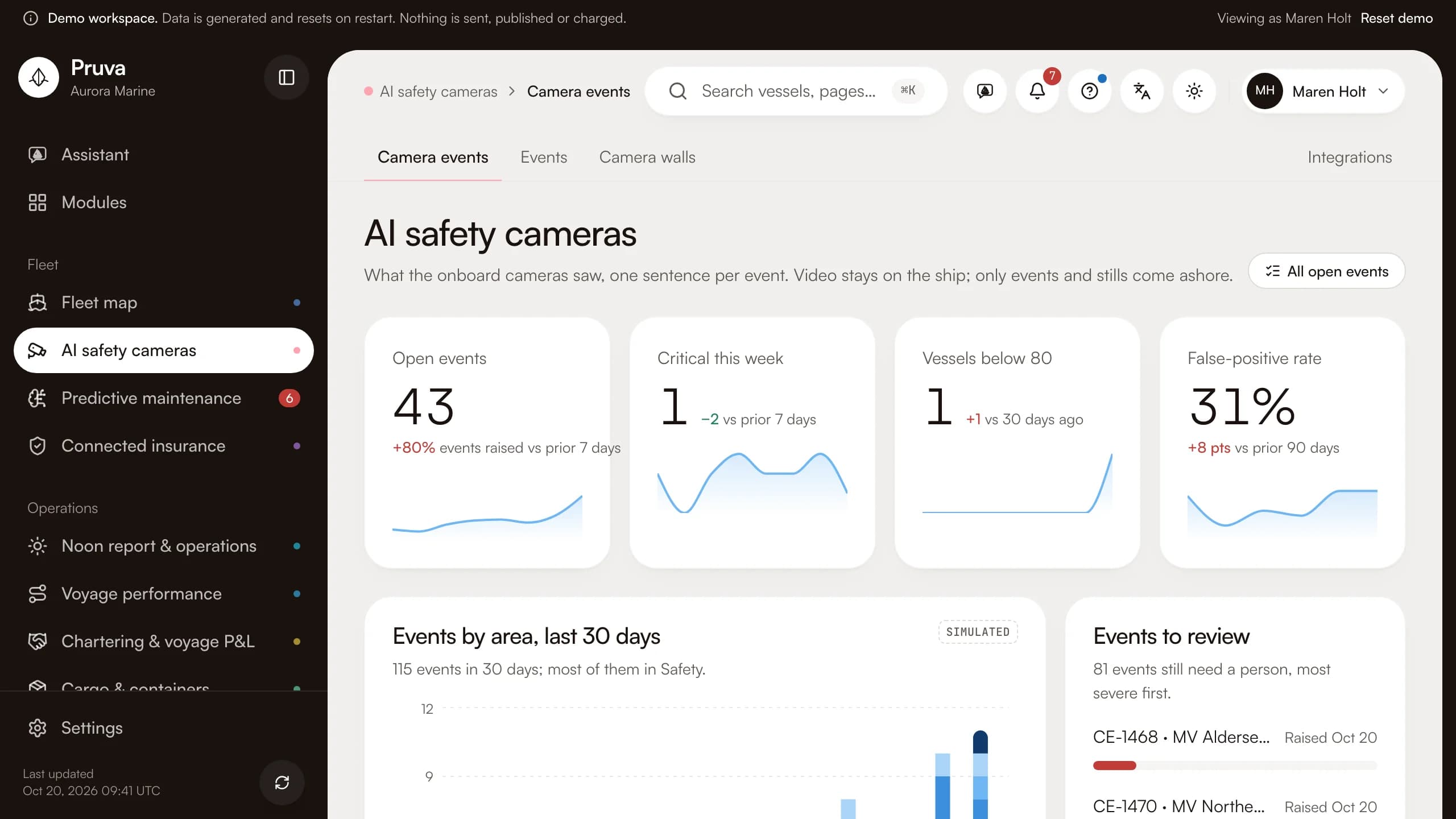Open the Integrations tab

[1350, 157]
